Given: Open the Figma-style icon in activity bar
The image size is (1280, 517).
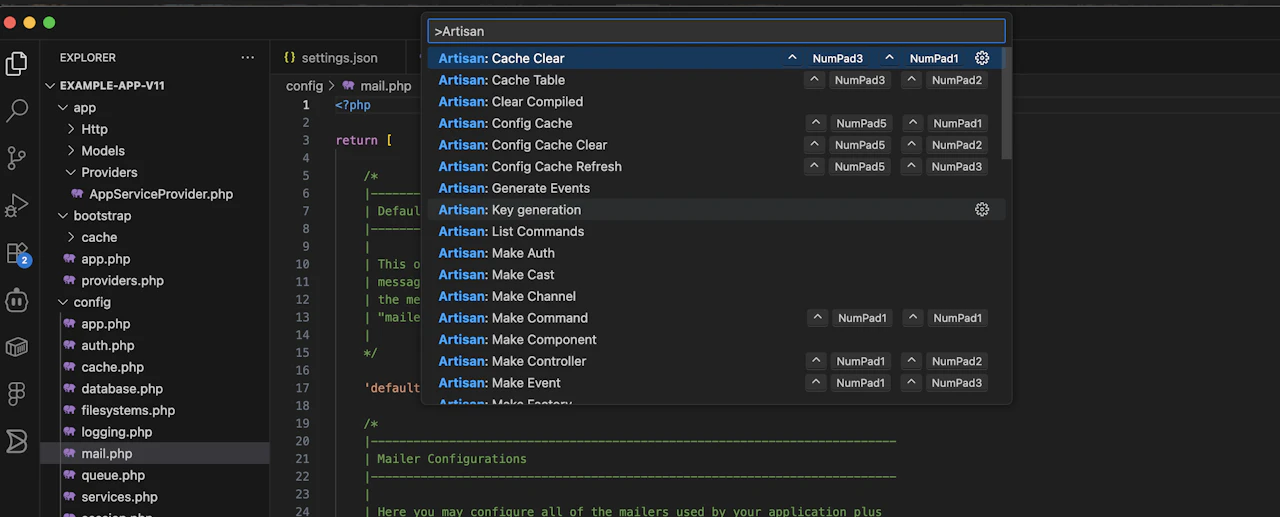Looking at the screenshot, I should click(x=17, y=393).
